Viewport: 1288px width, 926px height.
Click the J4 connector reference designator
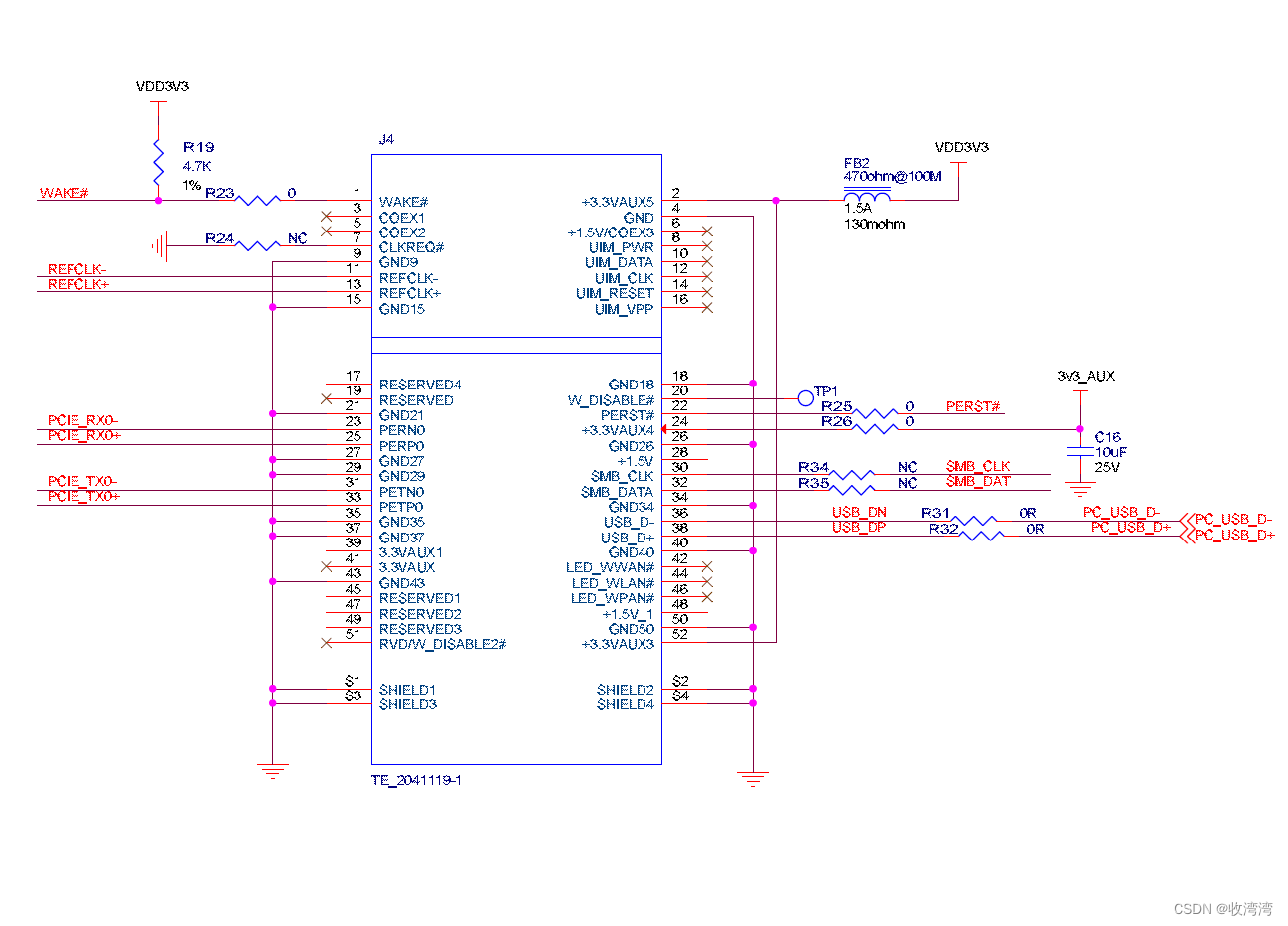(x=386, y=139)
